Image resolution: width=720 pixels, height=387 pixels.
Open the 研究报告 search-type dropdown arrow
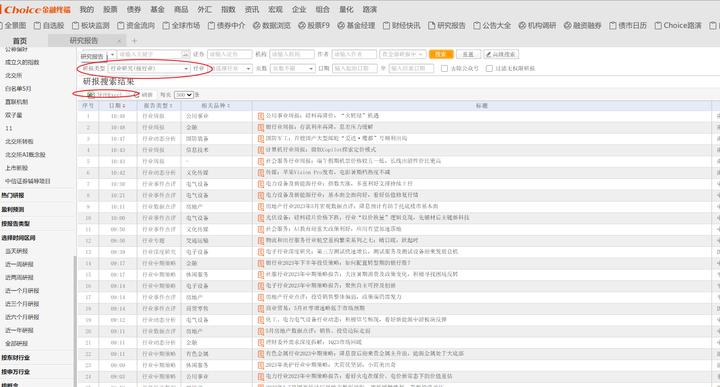pyautogui.click(x=112, y=55)
